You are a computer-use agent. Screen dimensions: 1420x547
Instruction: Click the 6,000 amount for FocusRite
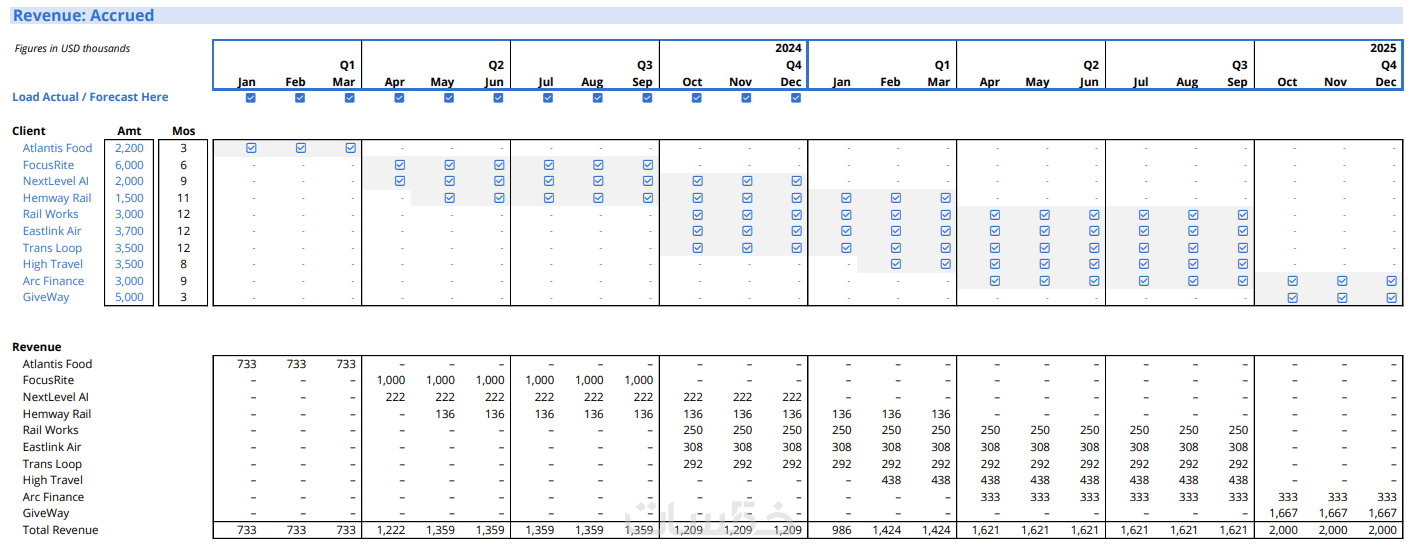(129, 165)
